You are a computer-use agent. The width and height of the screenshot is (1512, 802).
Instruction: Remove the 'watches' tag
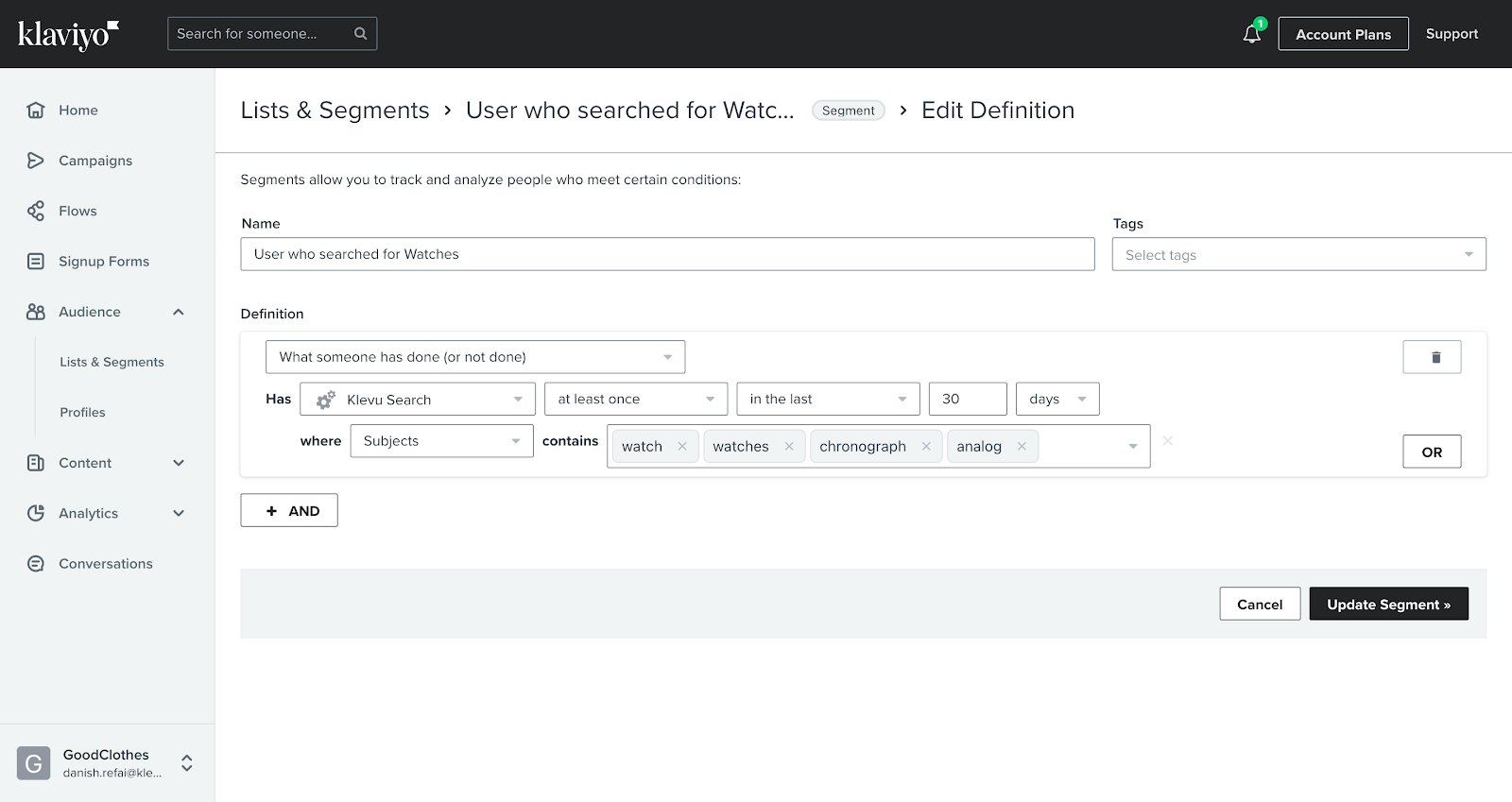click(789, 446)
